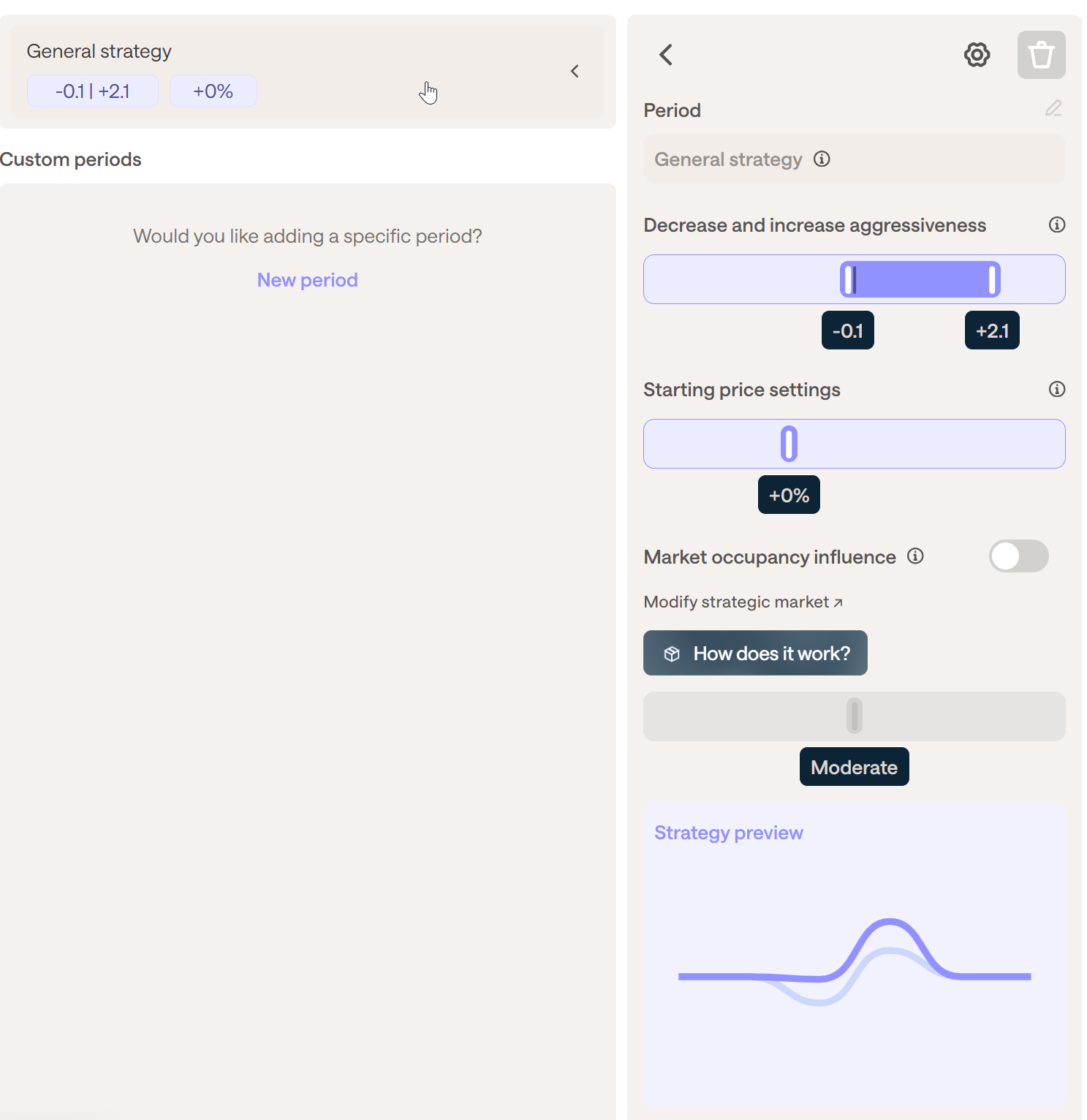1087x1120 pixels.
Task: Open info for Starting price settings
Action: (1056, 390)
